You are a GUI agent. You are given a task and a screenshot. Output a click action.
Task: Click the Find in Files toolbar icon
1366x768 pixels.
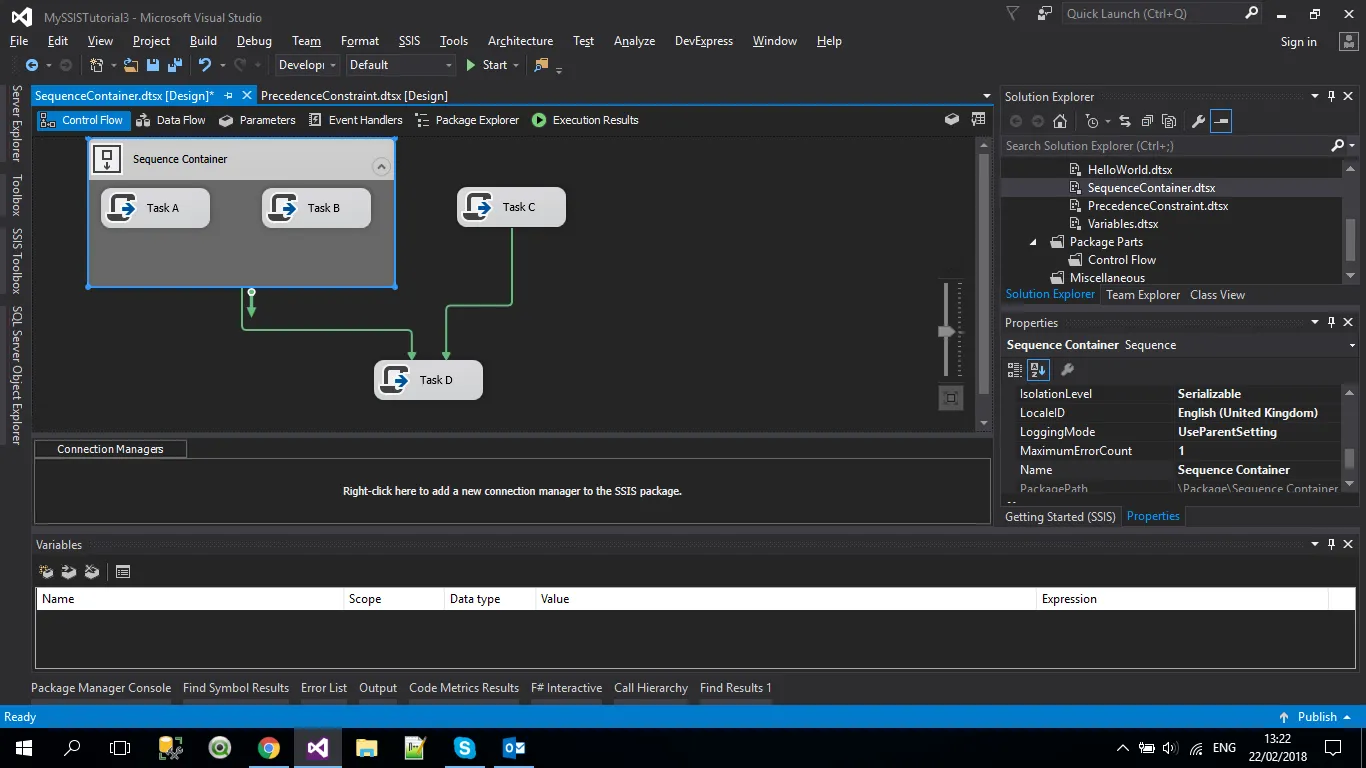(x=541, y=65)
